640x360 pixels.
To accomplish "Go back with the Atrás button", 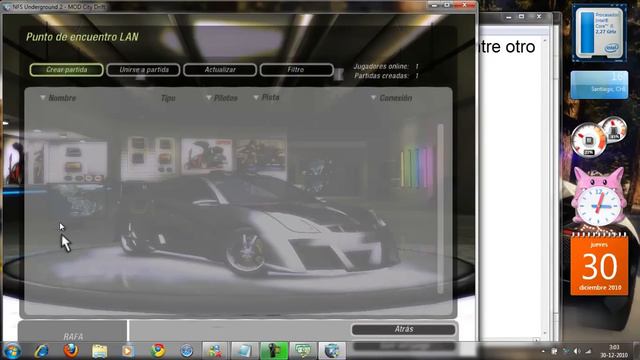I will click(404, 329).
